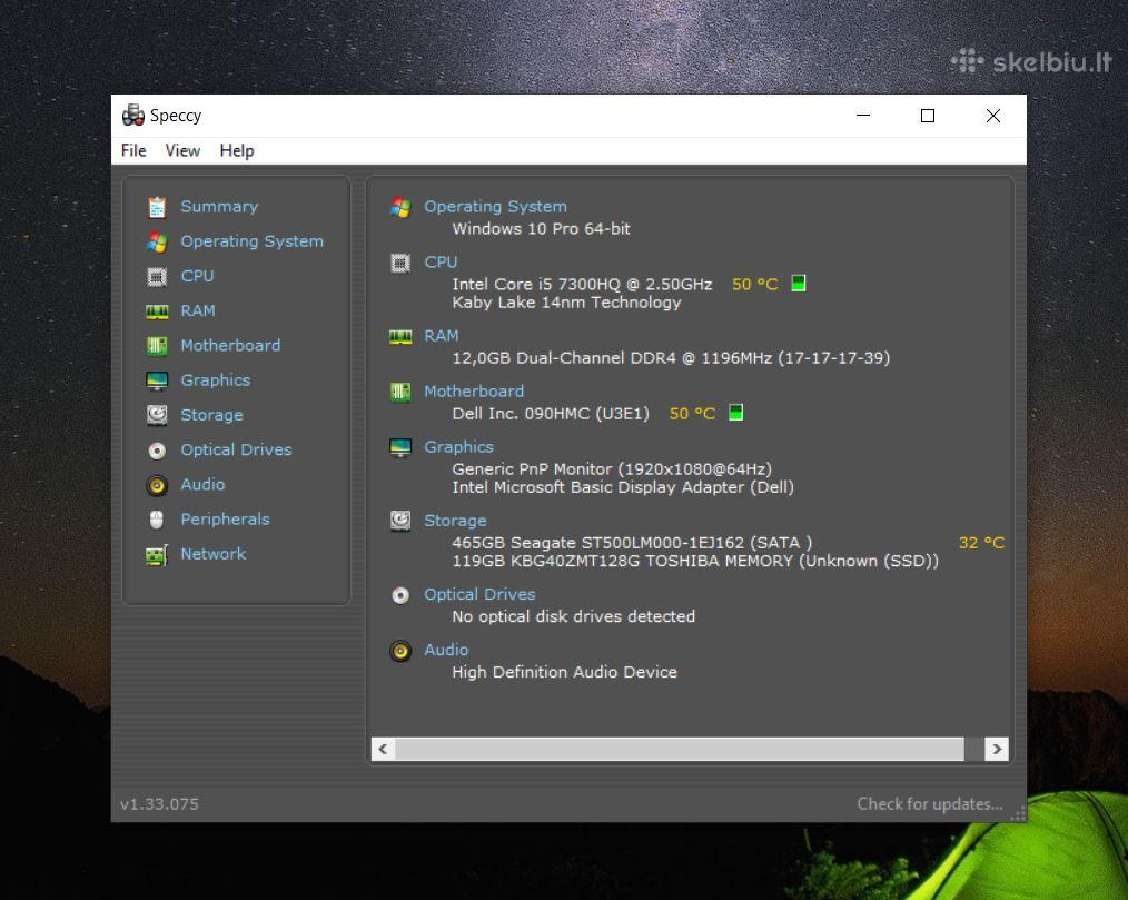
Task: Click the Audio speaker icon in summary panel
Action: (400, 651)
